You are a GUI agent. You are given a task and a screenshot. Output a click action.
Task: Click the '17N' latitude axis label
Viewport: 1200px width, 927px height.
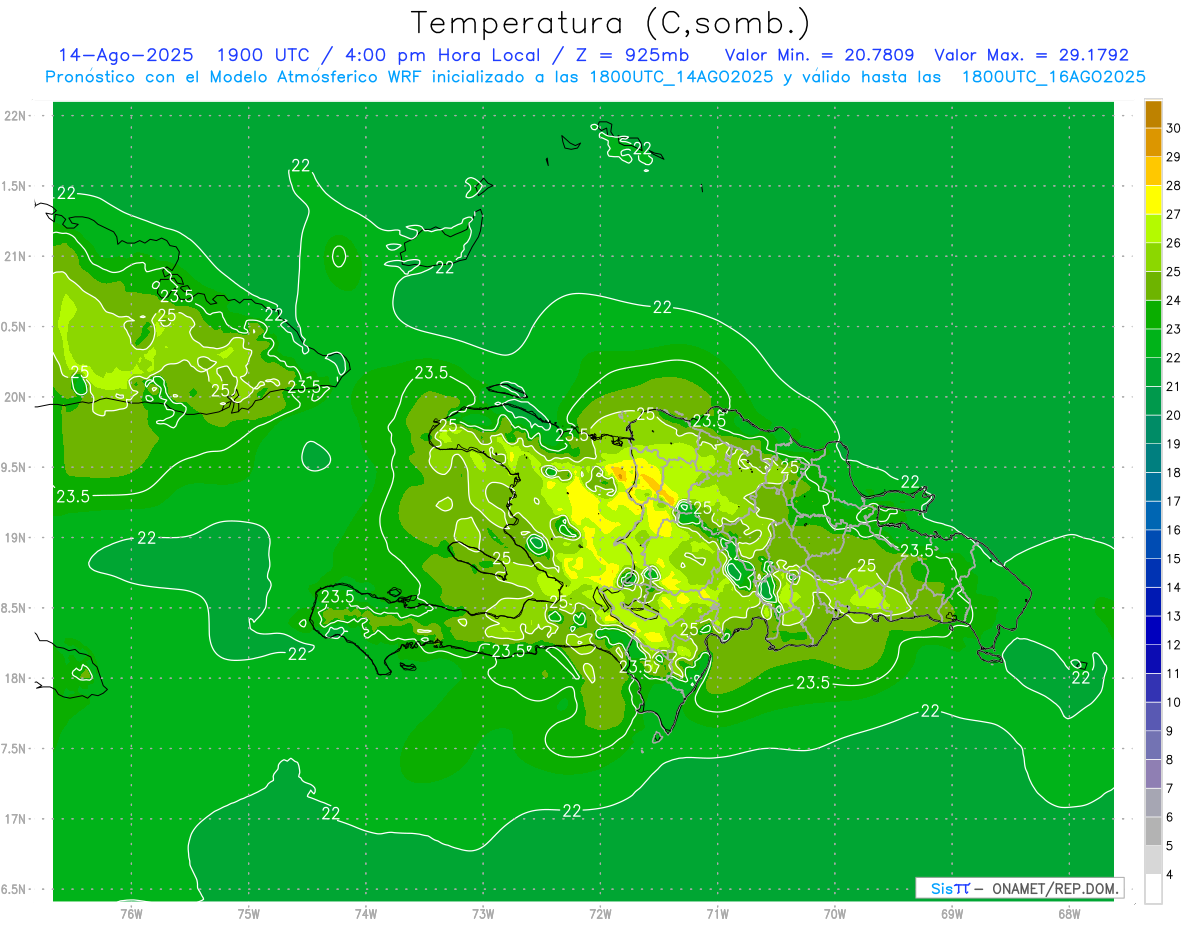click(16, 819)
